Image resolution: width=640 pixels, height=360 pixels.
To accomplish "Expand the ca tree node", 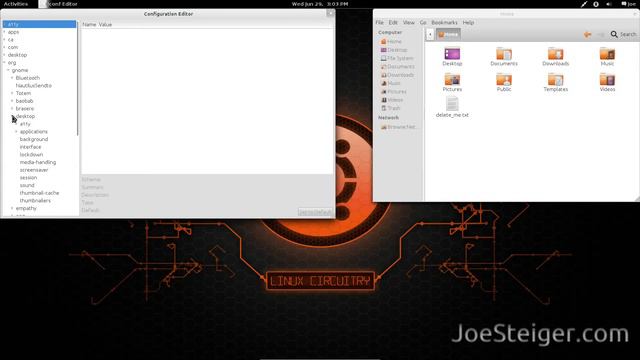I will (4, 40).
